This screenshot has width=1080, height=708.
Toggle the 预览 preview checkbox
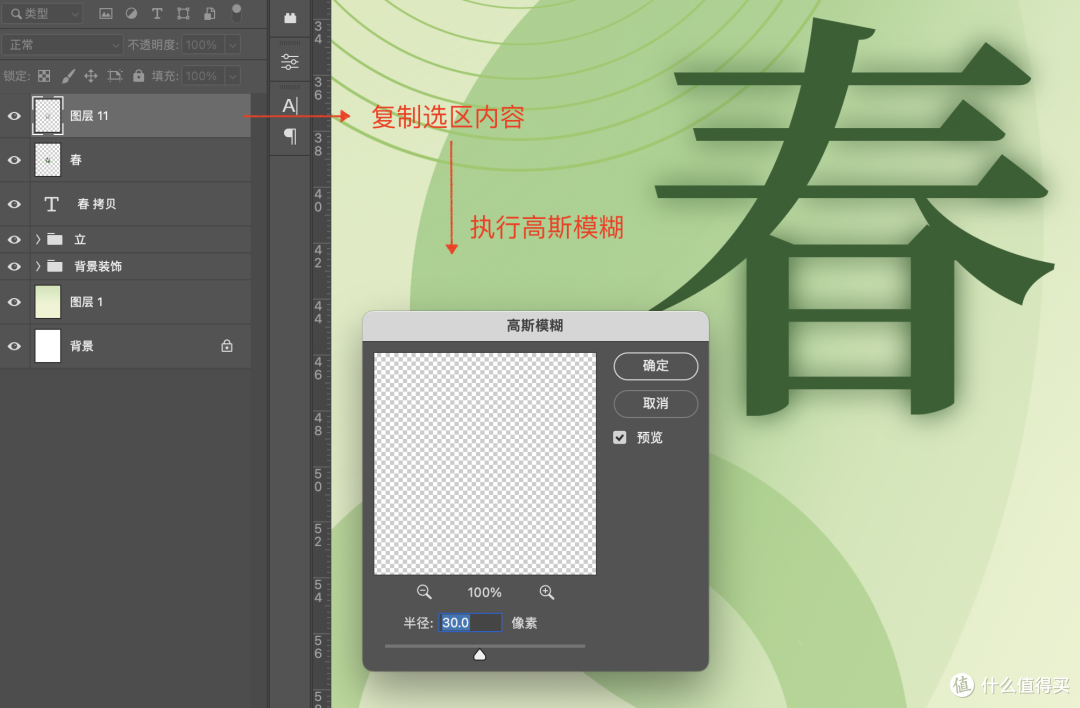pos(620,437)
